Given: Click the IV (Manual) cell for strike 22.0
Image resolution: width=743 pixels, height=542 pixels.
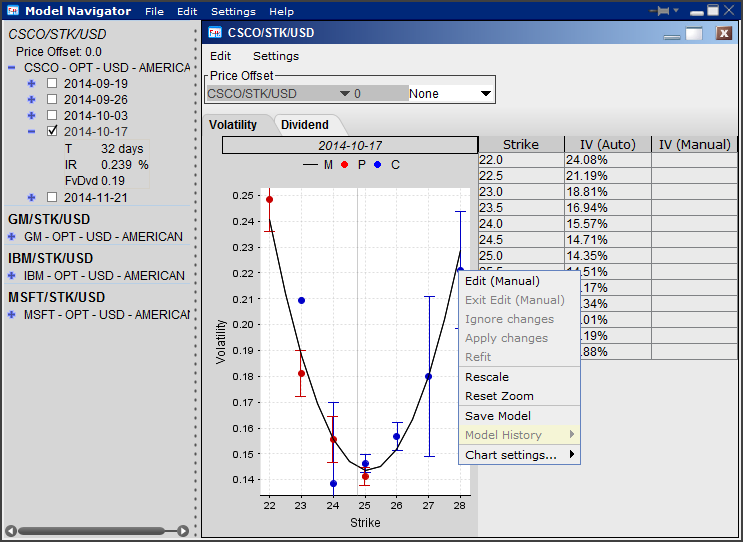Looking at the screenshot, I should click(x=694, y=160).
